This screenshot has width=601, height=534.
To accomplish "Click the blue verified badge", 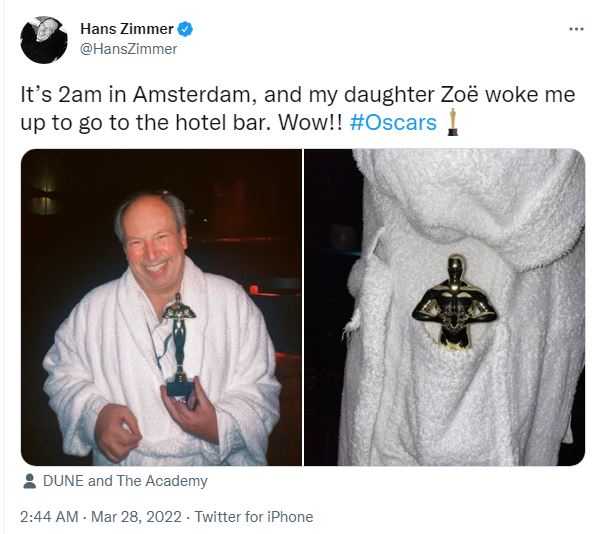I will 186,29.
